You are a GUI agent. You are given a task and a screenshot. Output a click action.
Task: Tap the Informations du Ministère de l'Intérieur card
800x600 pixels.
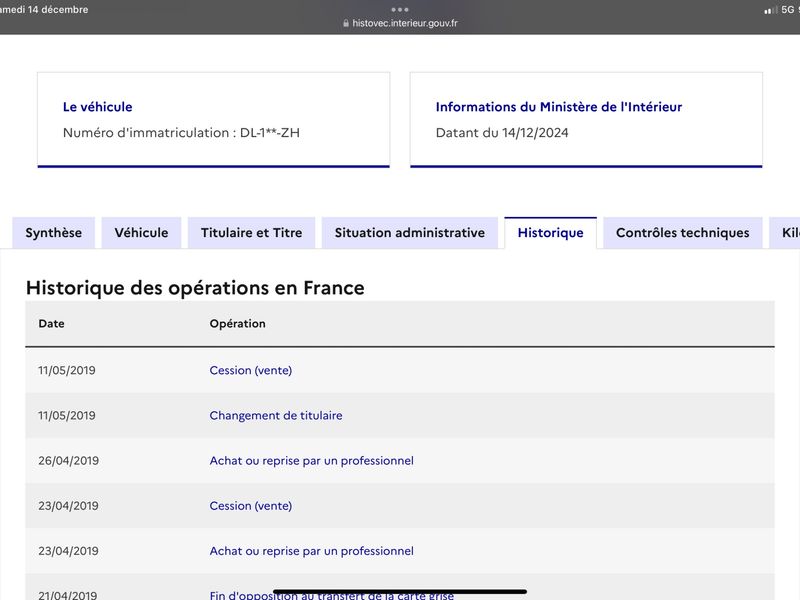pyautogui.click(x=586, y=119)
